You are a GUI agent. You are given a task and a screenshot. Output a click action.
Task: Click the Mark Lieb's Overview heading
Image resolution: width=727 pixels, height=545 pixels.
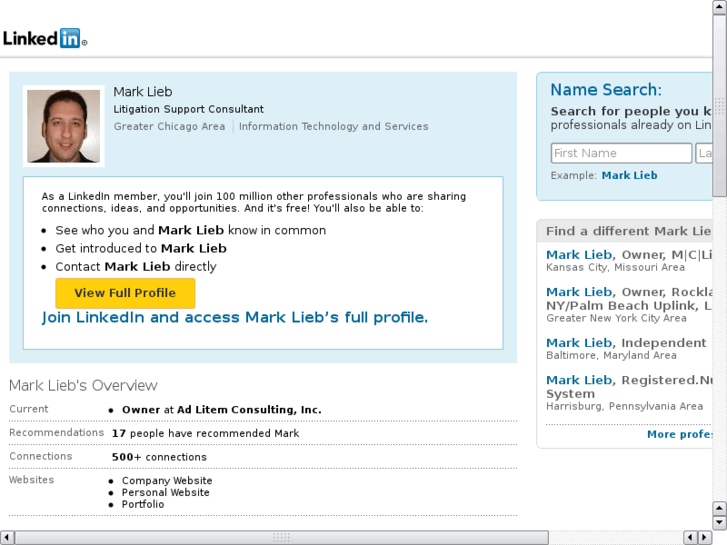tap(83, 385)
